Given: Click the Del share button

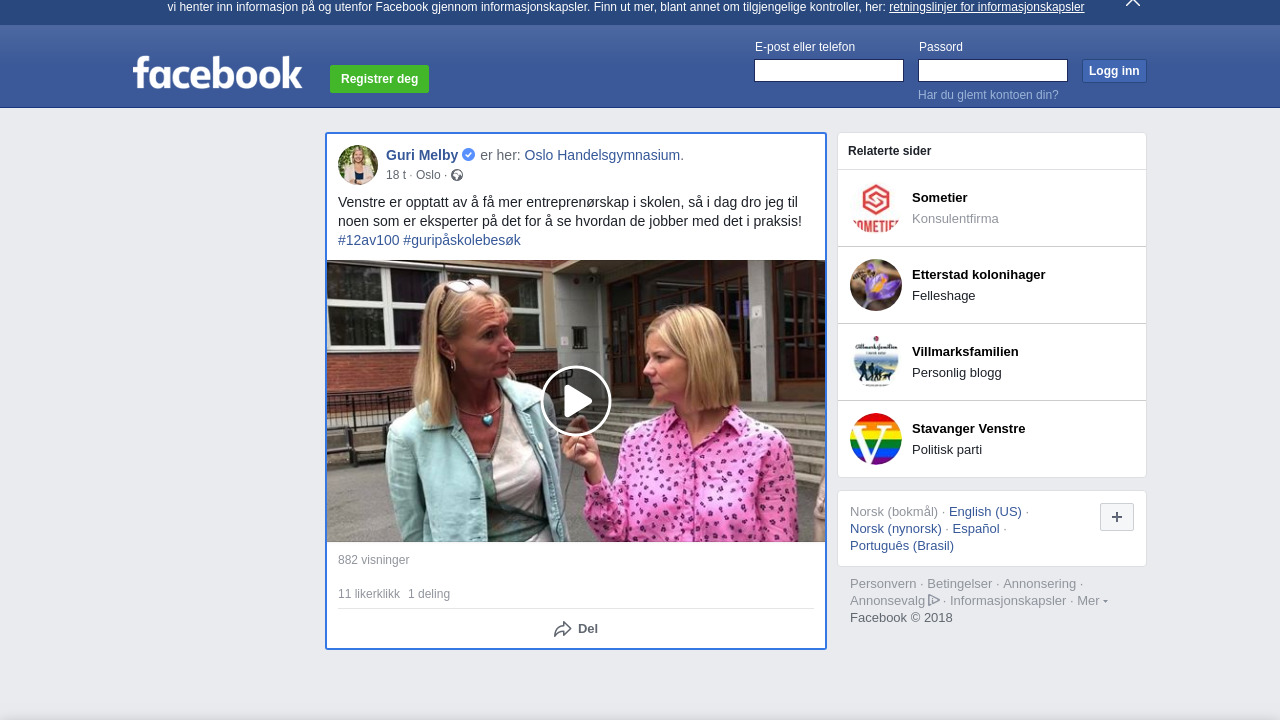Looking at the screenshot, I should (576, 629).
